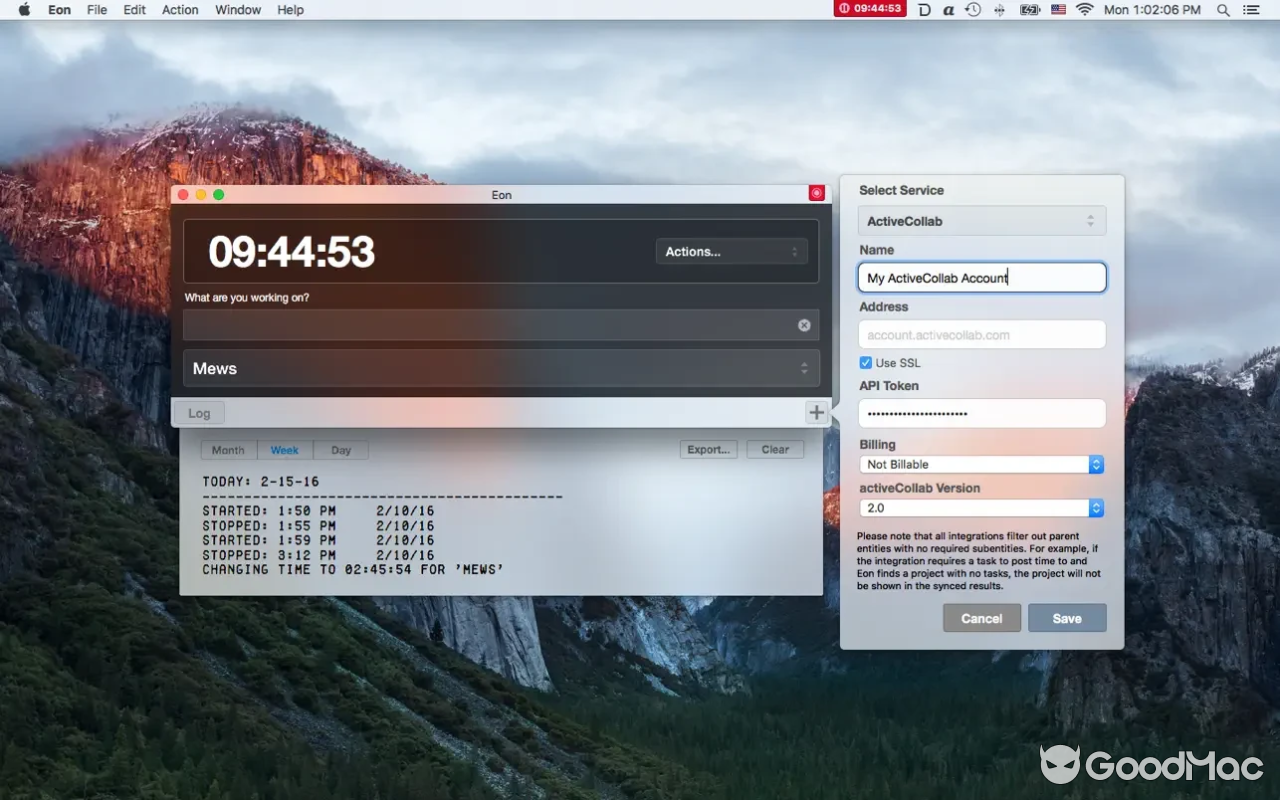Click the red 09:44:53 timer in the menu bar
The width and height of the screenshot is (1280, 800).
pyautogui.click(x=869, y=9)
